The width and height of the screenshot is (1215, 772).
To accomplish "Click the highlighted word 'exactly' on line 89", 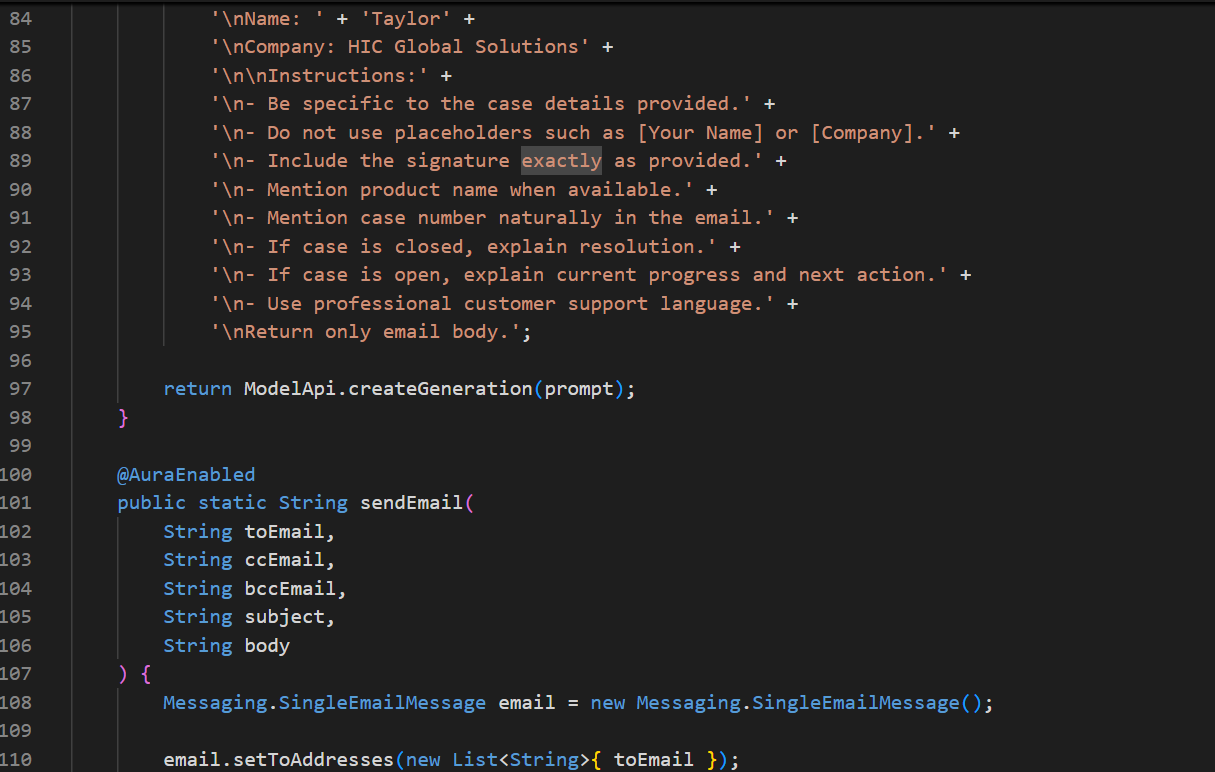I will [x=562, y=160].
